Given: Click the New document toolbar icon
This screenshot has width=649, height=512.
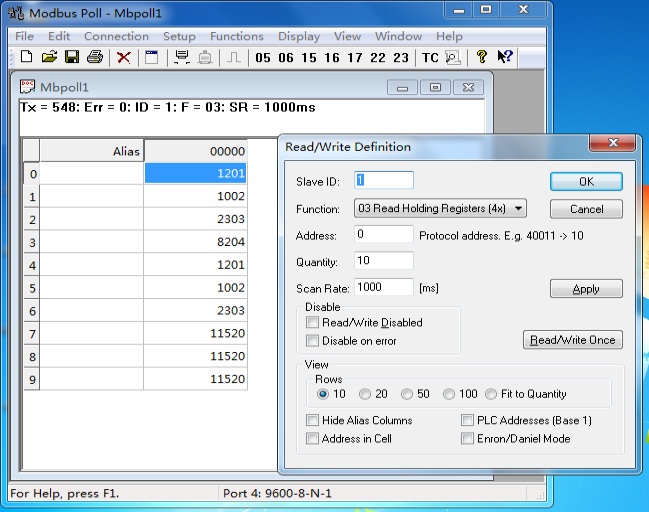Looking at the screenshot, I should 26,57.
